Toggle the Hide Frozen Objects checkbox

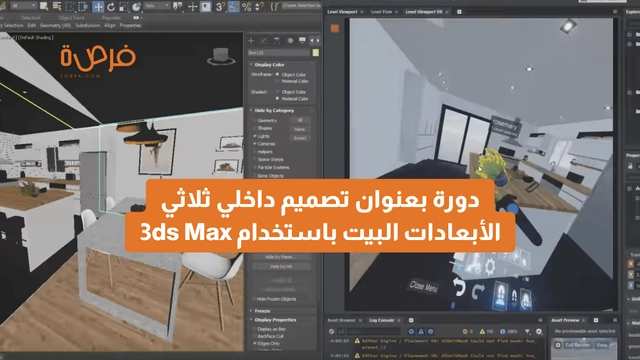(x=255, y=299)
